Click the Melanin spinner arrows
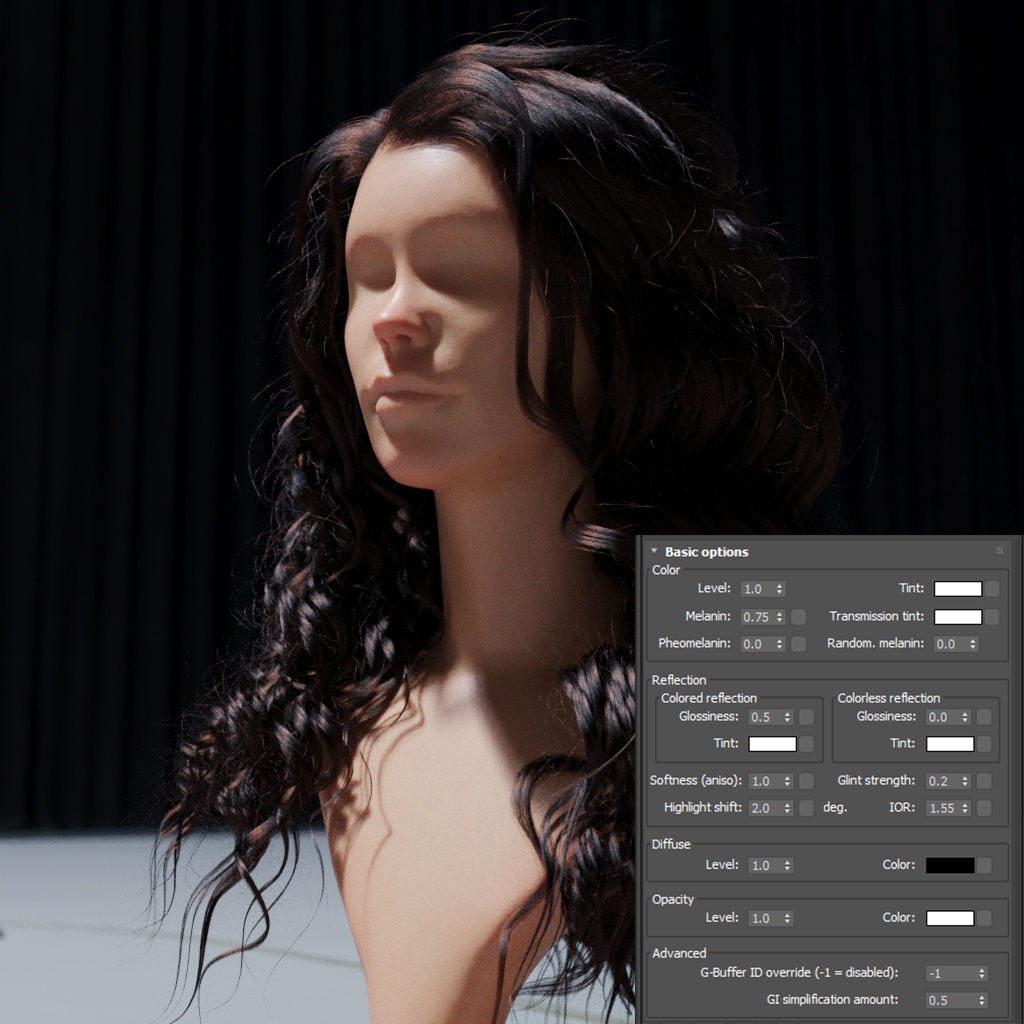The width and height of the screenshot is (1024, 1024). click(x=780, y=616)
